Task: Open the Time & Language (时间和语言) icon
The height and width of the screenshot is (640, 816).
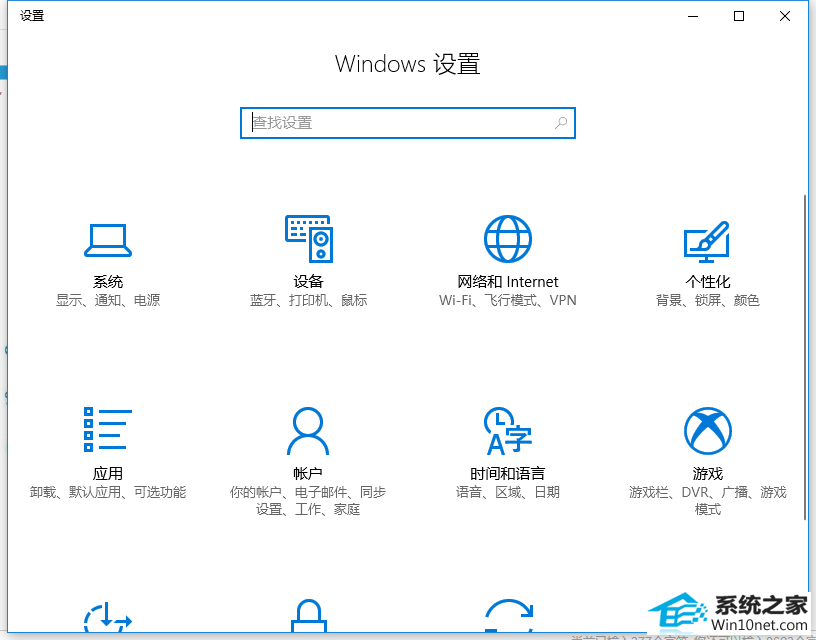Action: pyautogui.click(x=508, y=431)
